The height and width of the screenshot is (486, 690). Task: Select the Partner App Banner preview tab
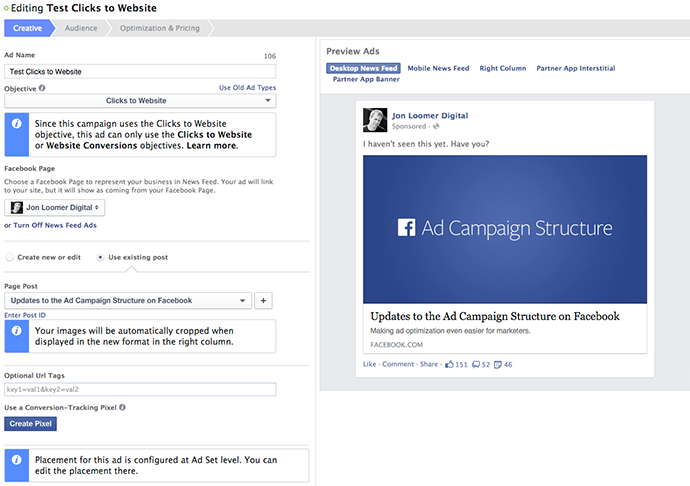[x=366, y=79]
